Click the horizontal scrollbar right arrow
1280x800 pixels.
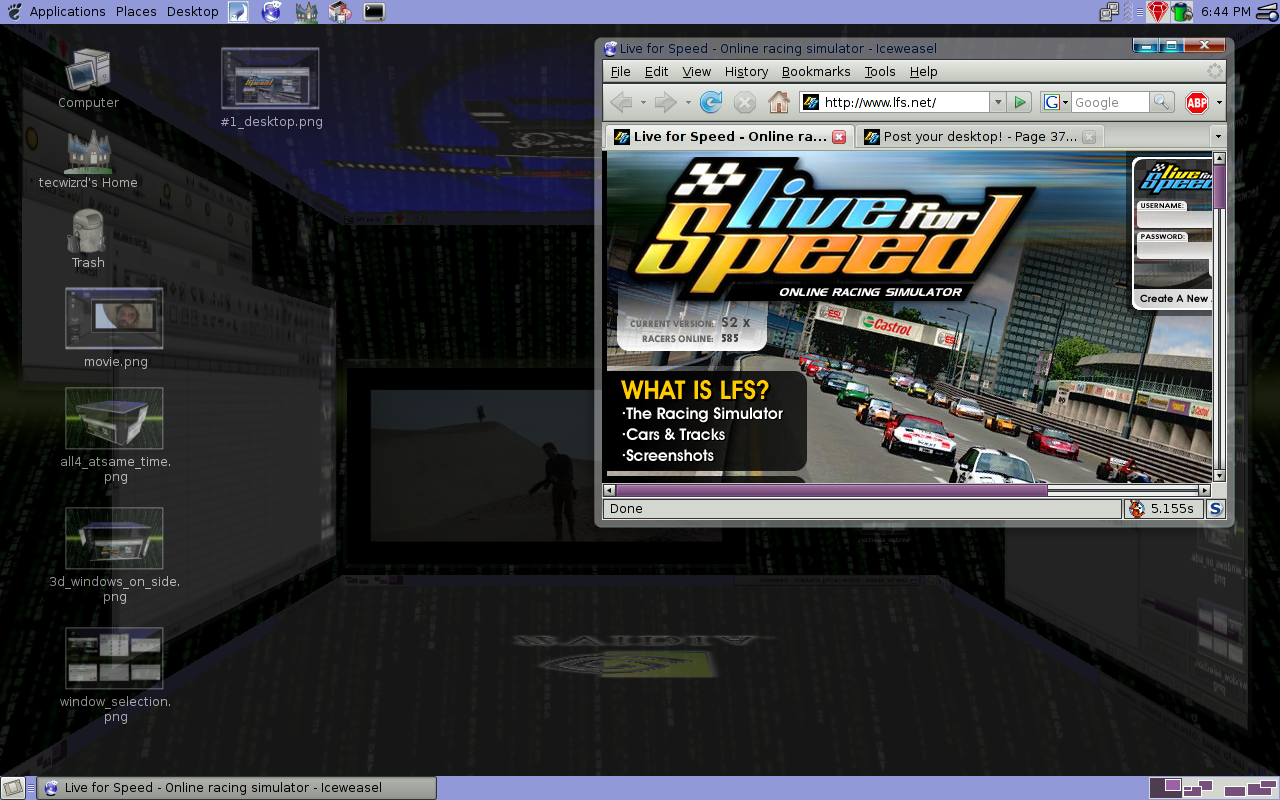coord(1204,491)
